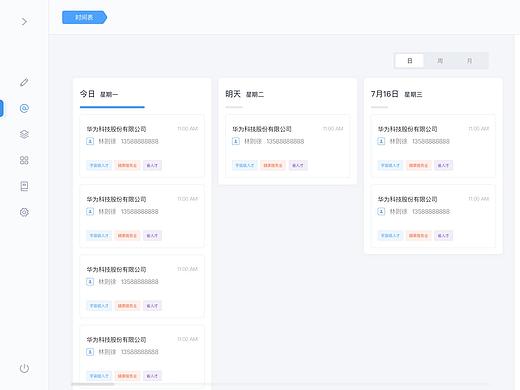
Task: Click contact icon in fourth 今日 card
Action: click(x=90, y=352)
